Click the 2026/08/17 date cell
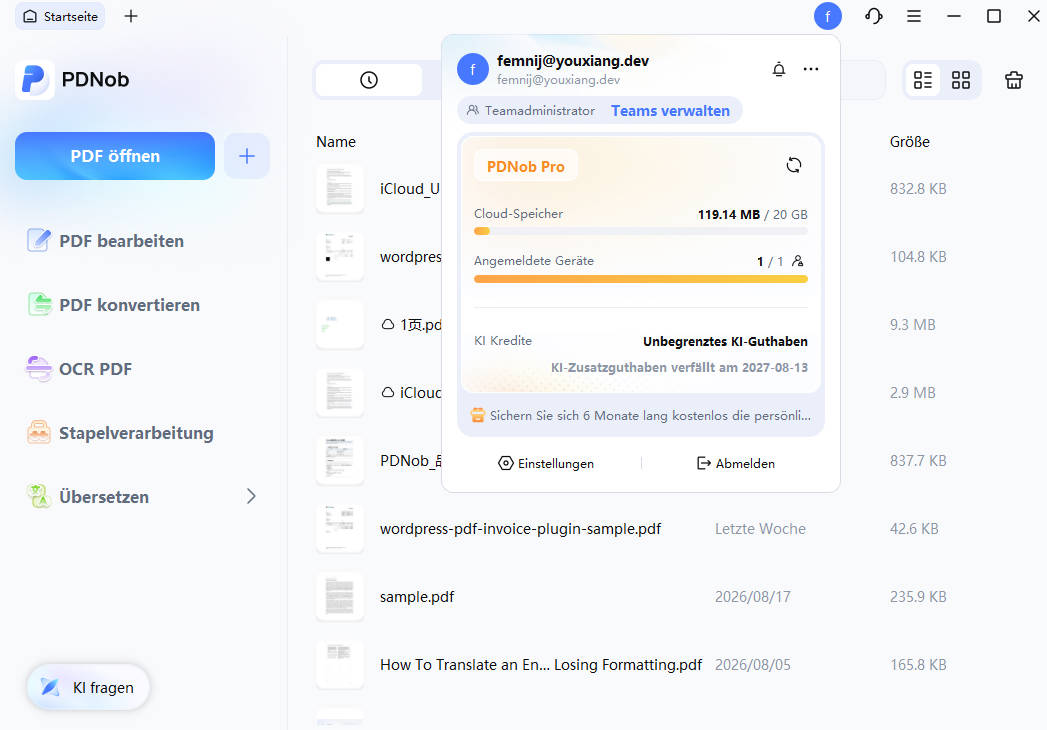Viewport: 1047px width, 730px height. (753, 597)
